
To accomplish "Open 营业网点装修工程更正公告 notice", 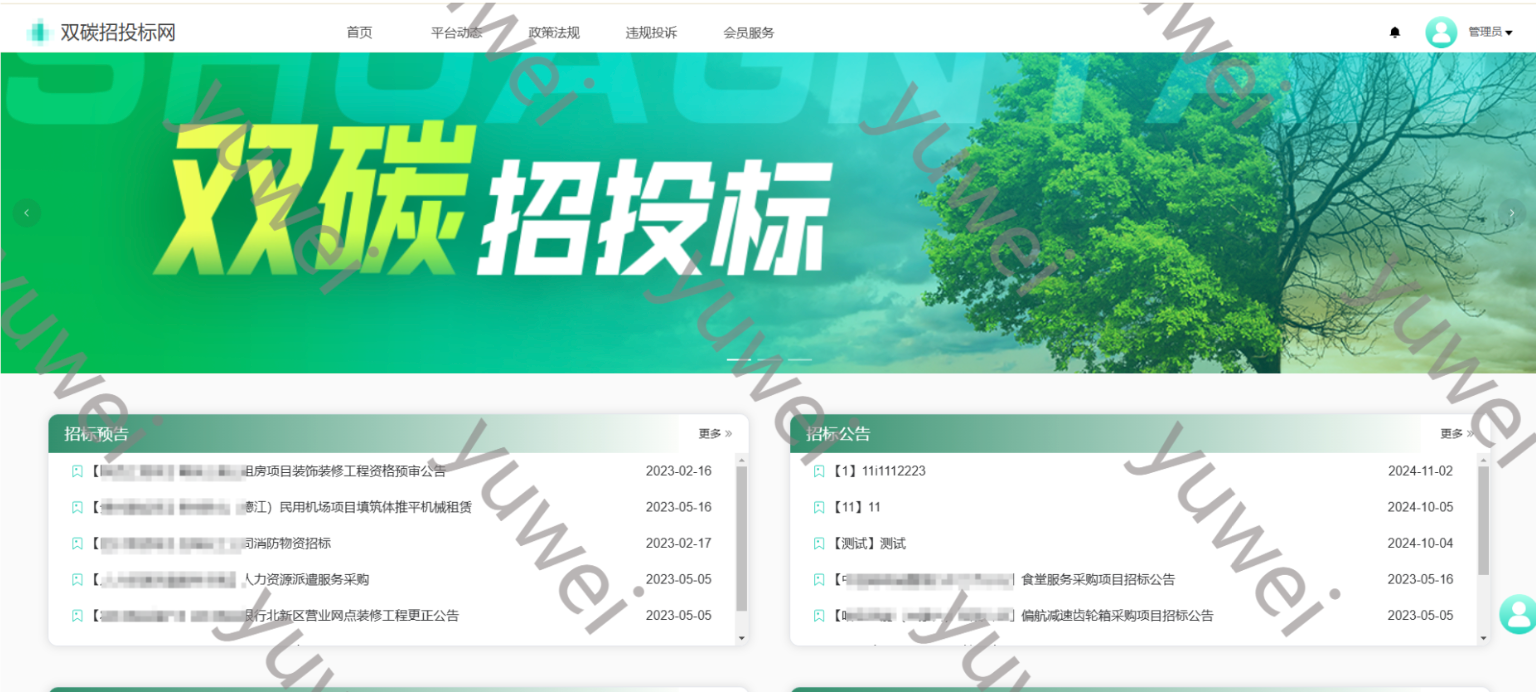I will coord(275,615).
